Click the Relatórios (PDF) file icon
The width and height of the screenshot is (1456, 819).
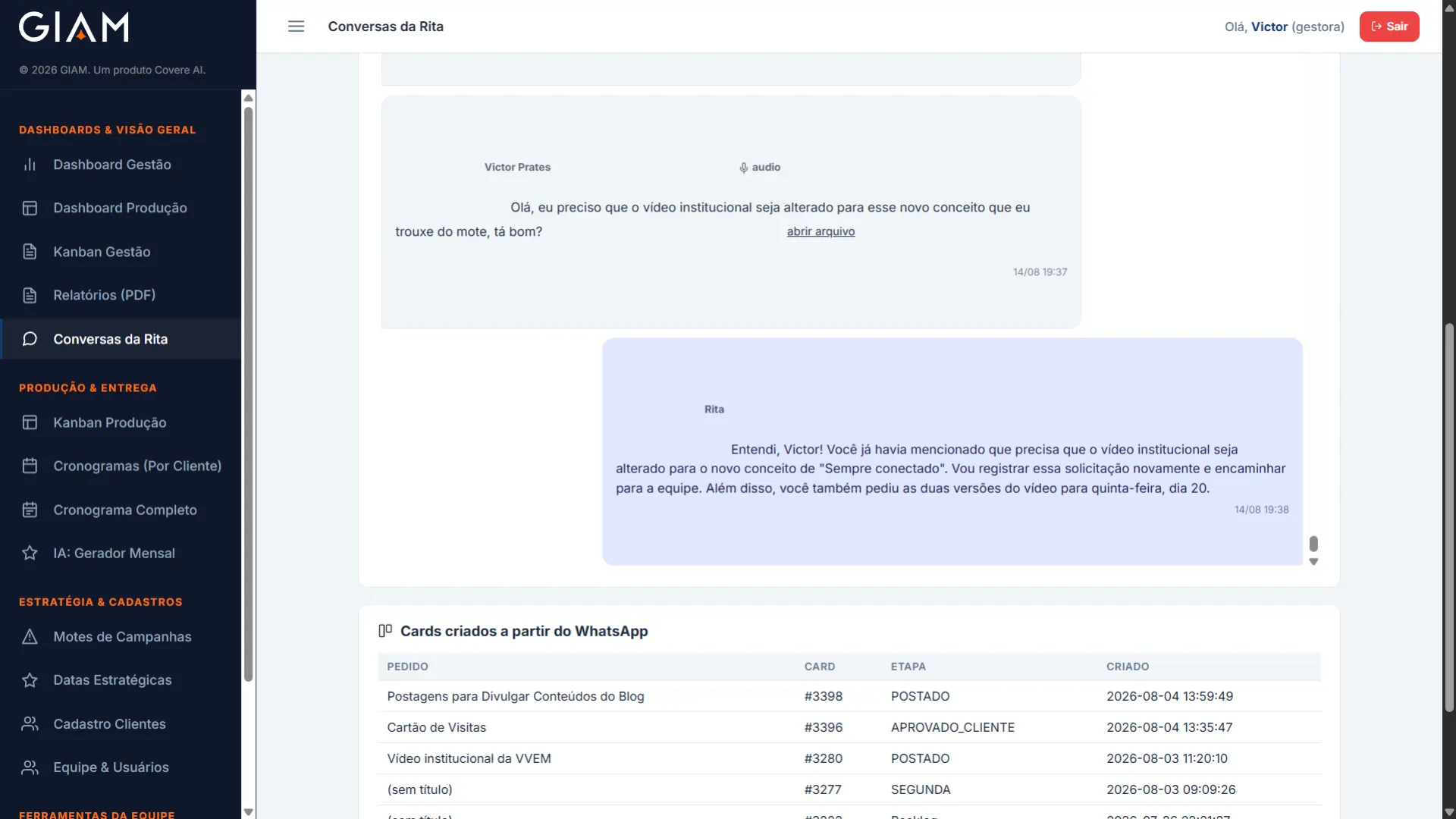30,295
